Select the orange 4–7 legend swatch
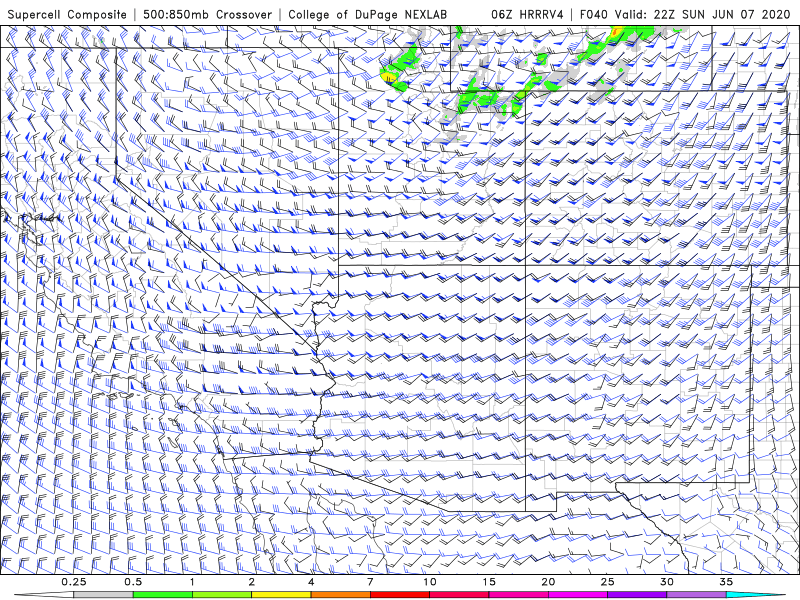 click(x=340, y=595)
